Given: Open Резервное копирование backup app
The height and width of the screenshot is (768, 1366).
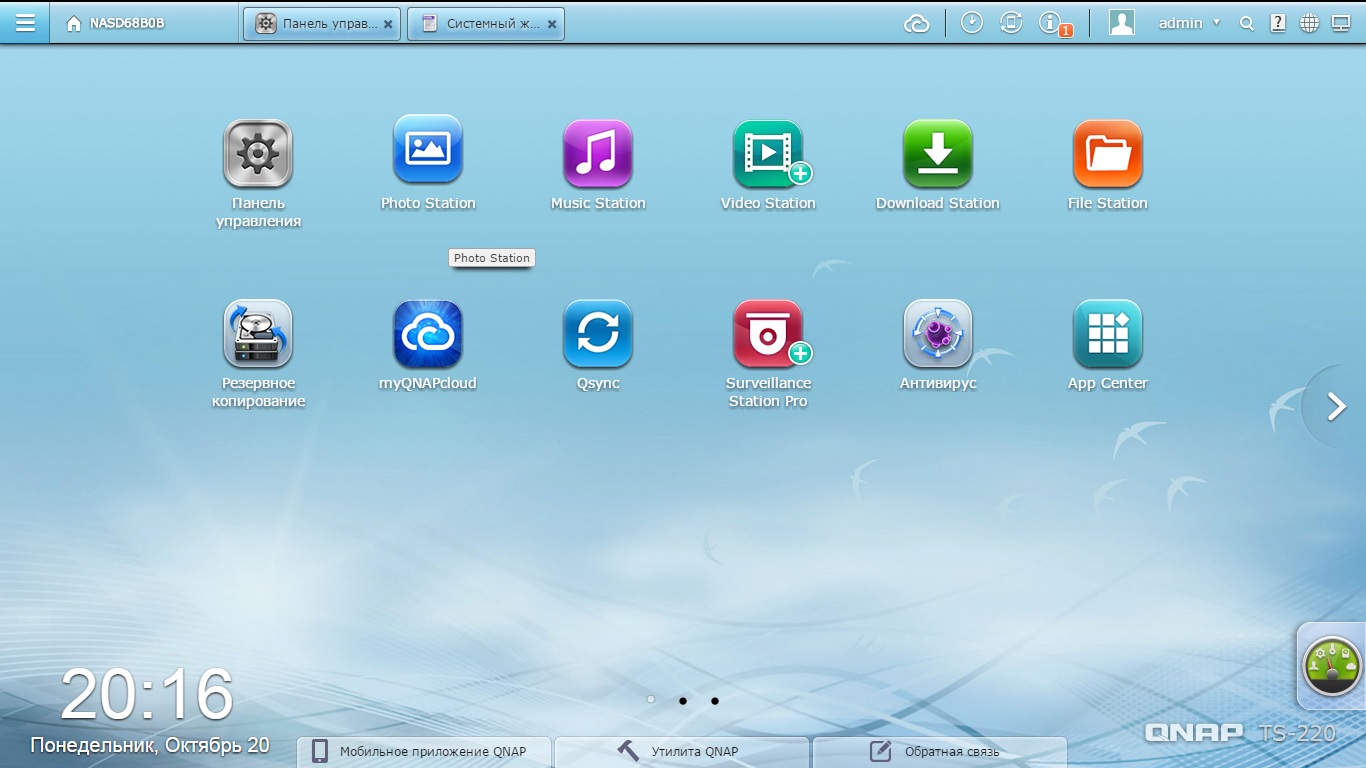Looking at the screenshot, I should 258,334.
